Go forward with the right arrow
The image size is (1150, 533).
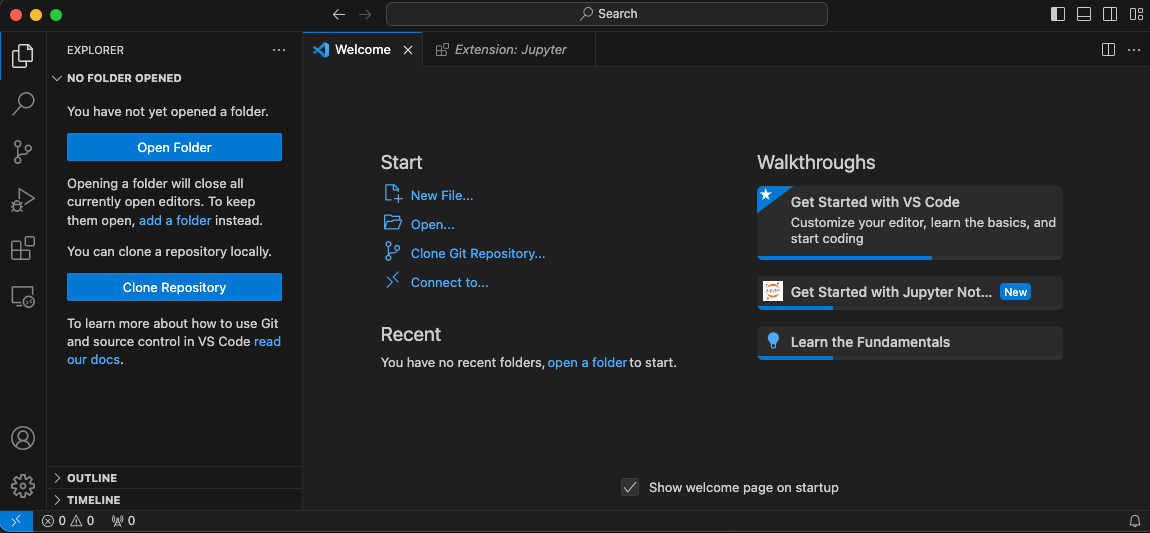click(365, 14)
